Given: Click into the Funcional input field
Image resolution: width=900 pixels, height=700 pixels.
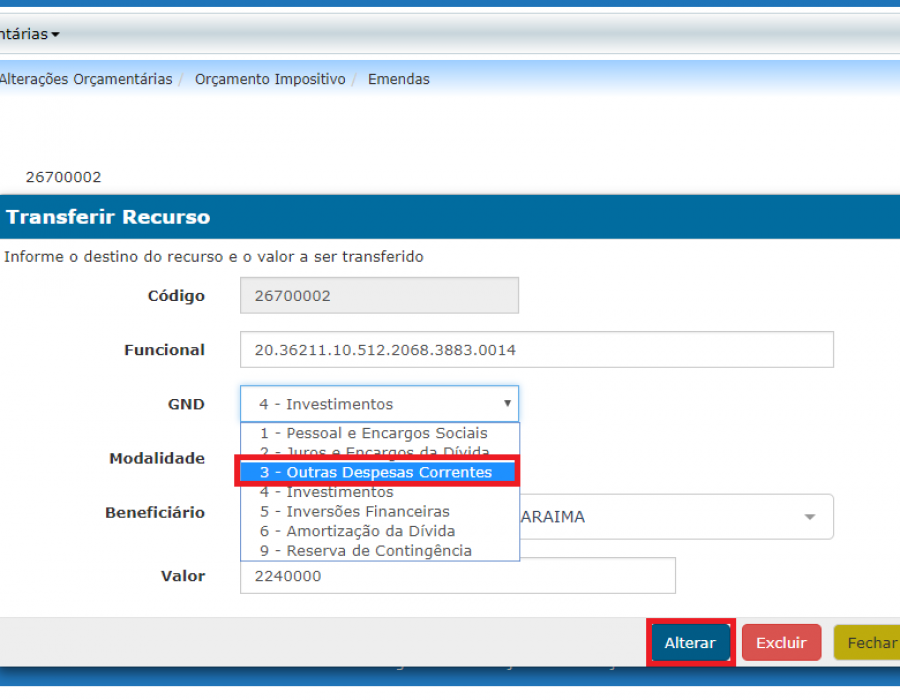Looking at the screenshot, I should (537, 349).
